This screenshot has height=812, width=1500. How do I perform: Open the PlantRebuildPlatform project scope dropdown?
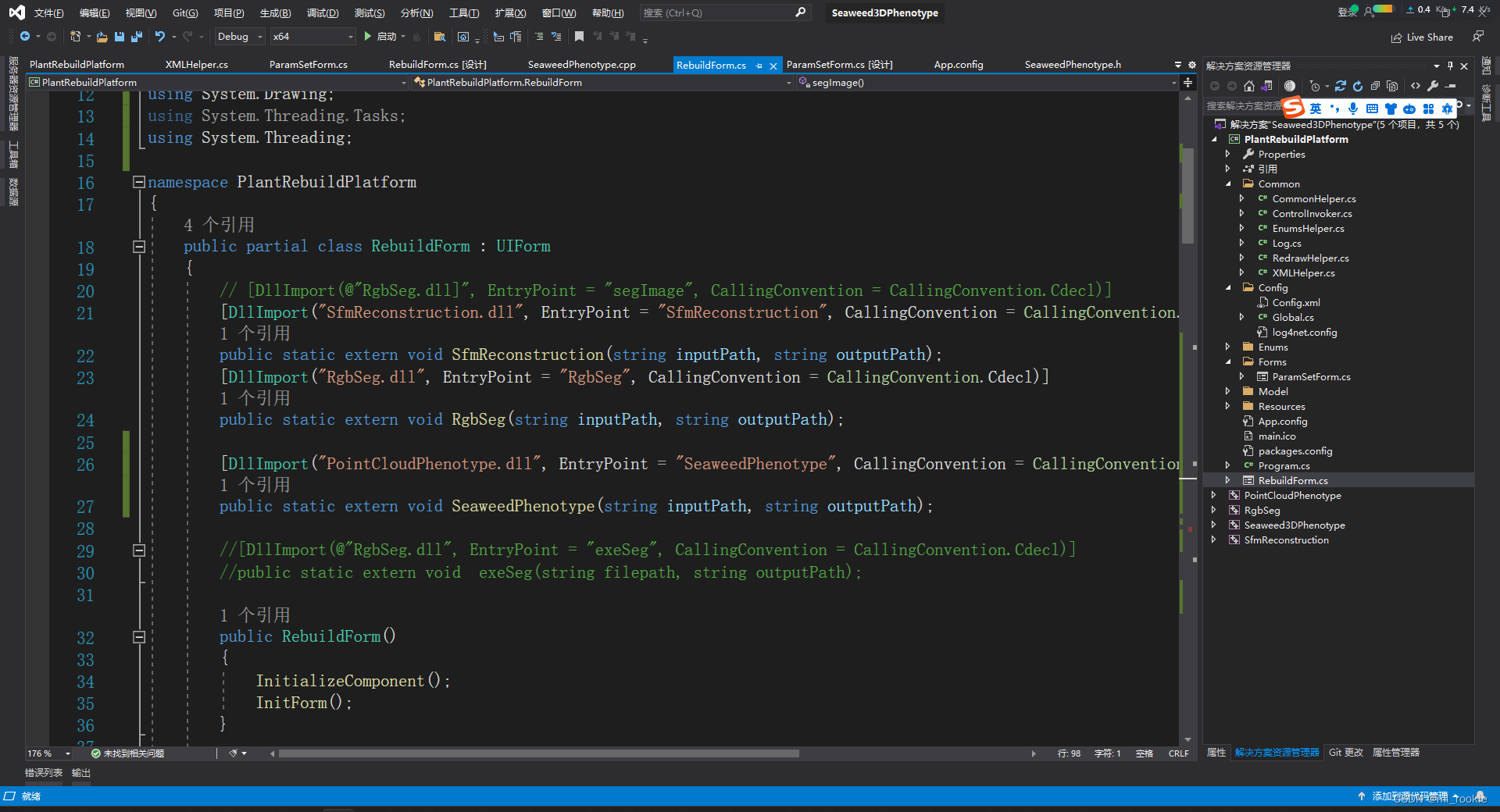[x=218, y=82]
